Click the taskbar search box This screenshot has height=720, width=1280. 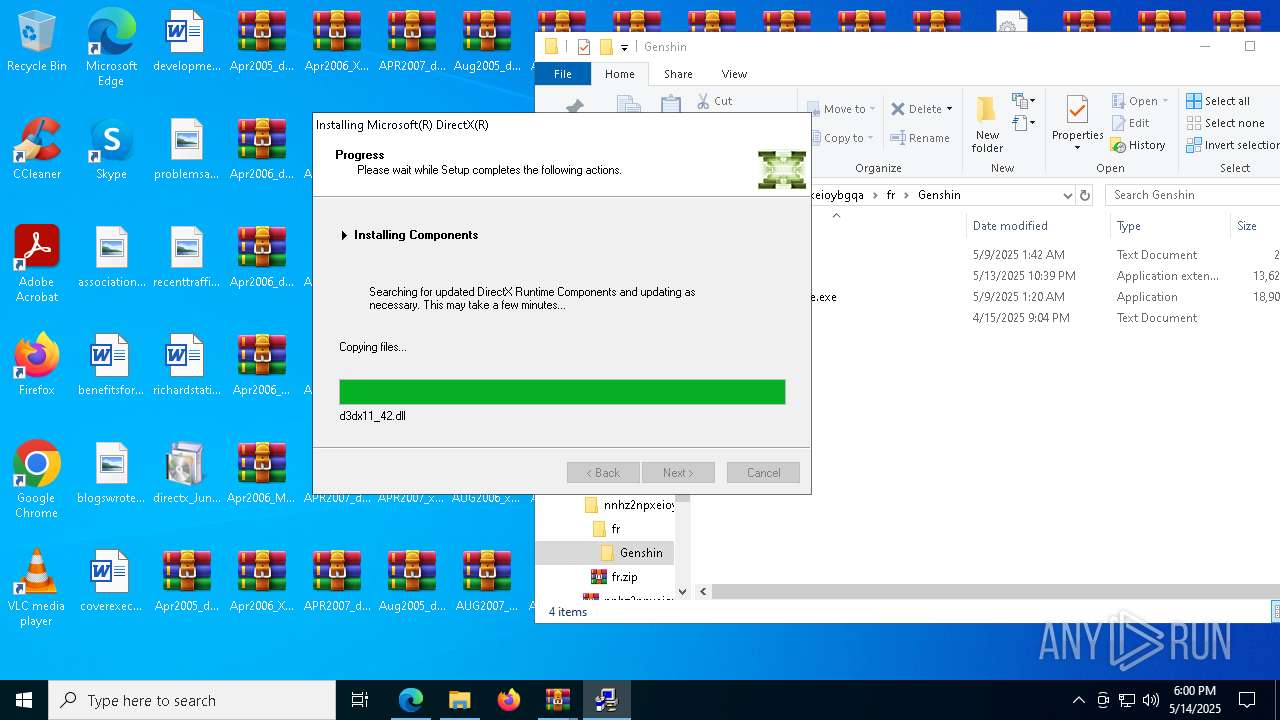tap(192, 700)
